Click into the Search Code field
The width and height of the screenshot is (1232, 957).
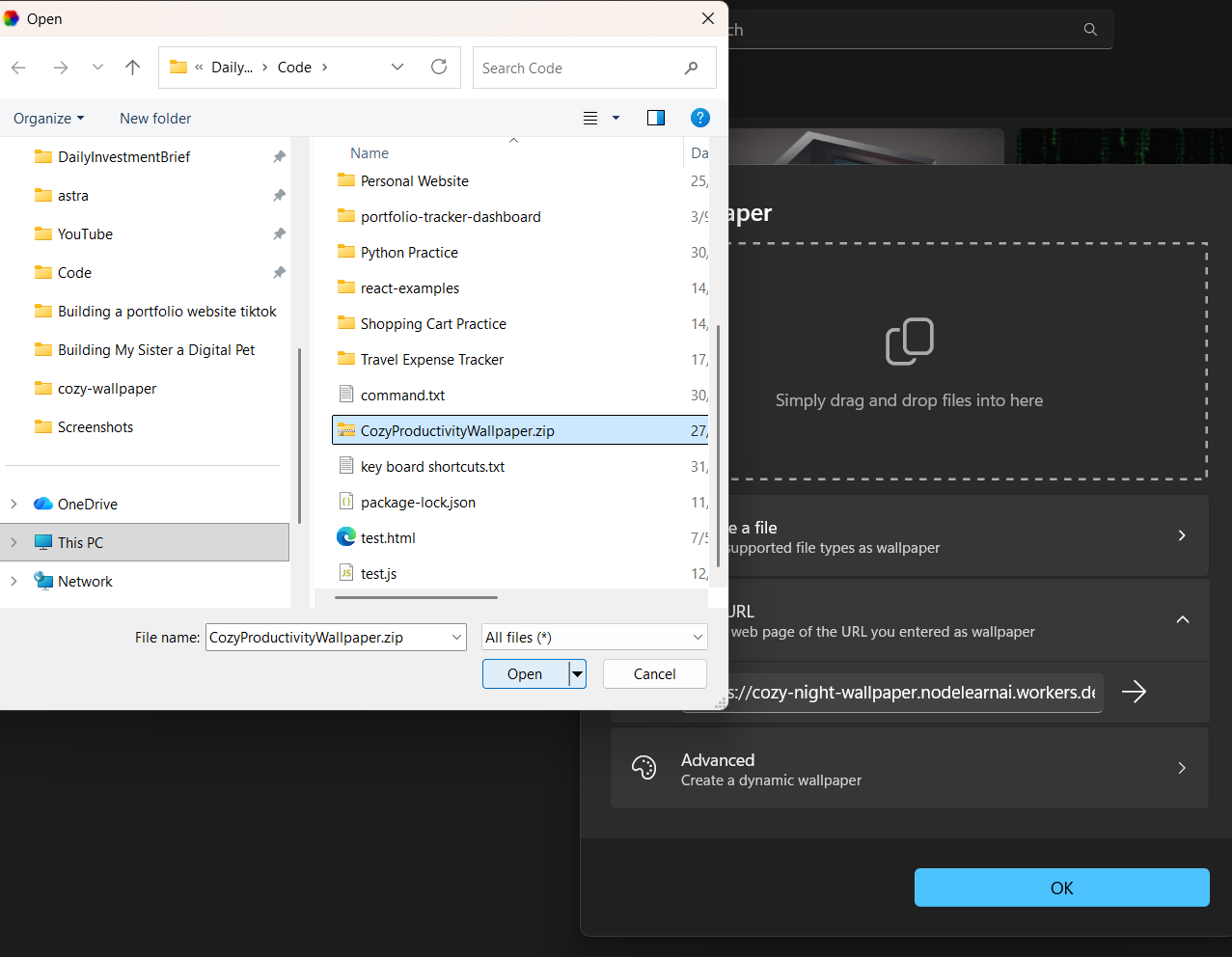click(579, 68)
